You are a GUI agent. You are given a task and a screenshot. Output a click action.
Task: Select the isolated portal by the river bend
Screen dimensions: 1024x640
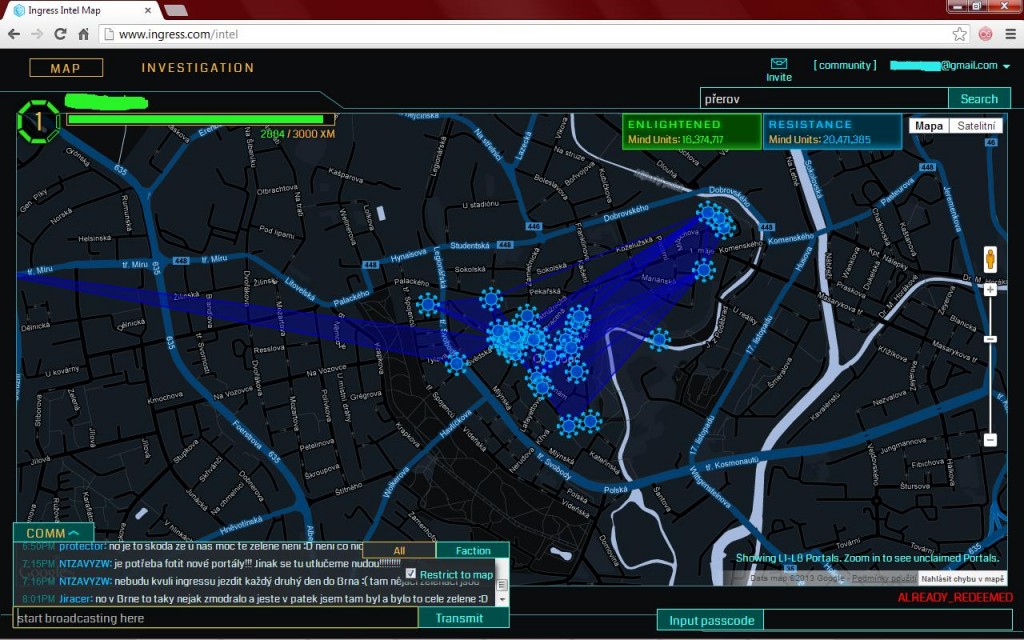pos(659,340)
